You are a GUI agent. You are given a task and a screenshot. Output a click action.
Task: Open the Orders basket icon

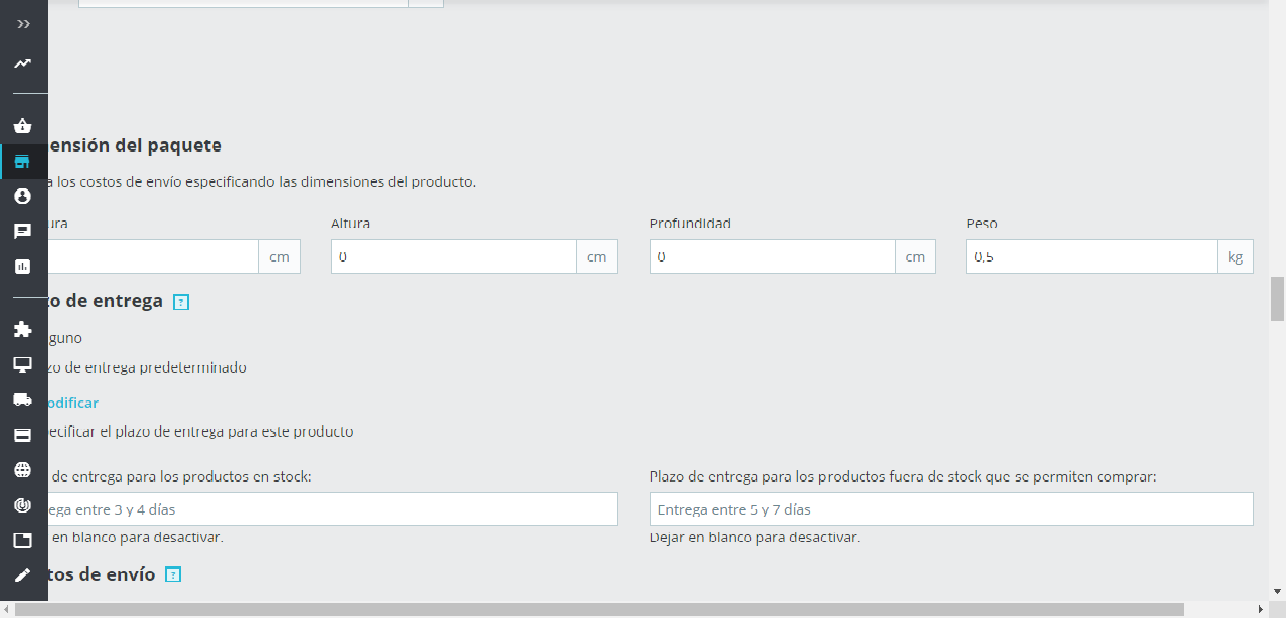click(x=23, y=126)
